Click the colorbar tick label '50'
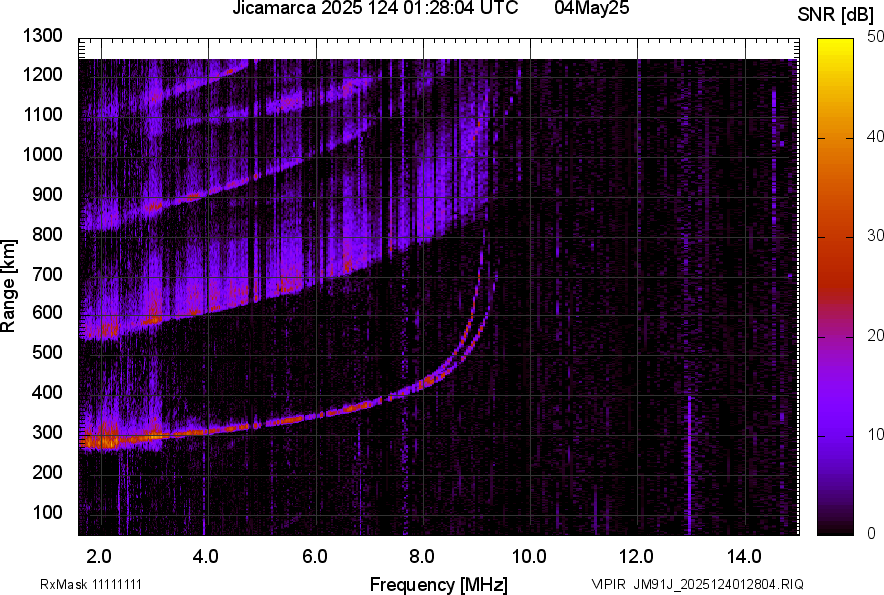 click(876, 37)
